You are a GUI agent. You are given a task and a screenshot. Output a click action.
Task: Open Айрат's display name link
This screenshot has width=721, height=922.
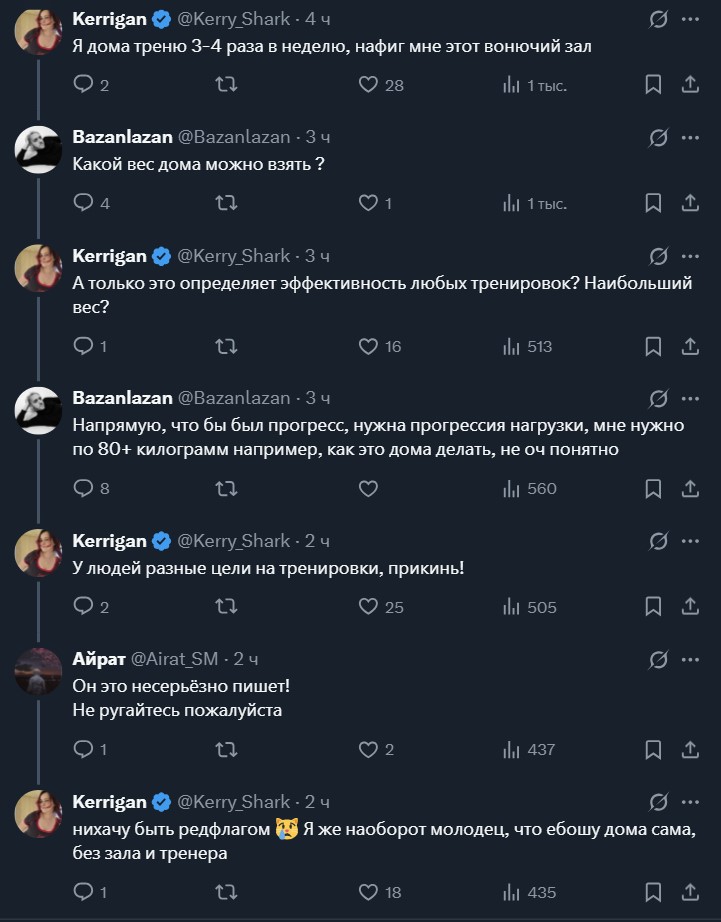(x=96, y=659)
